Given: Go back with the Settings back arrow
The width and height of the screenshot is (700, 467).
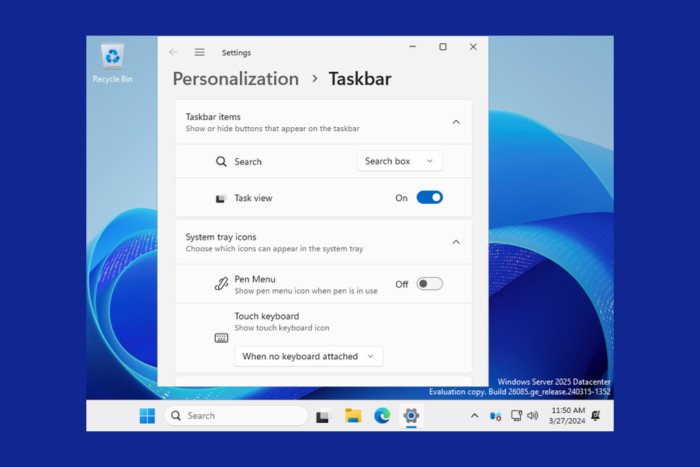Looking at the screenshot, I should [x=173, y=52].
